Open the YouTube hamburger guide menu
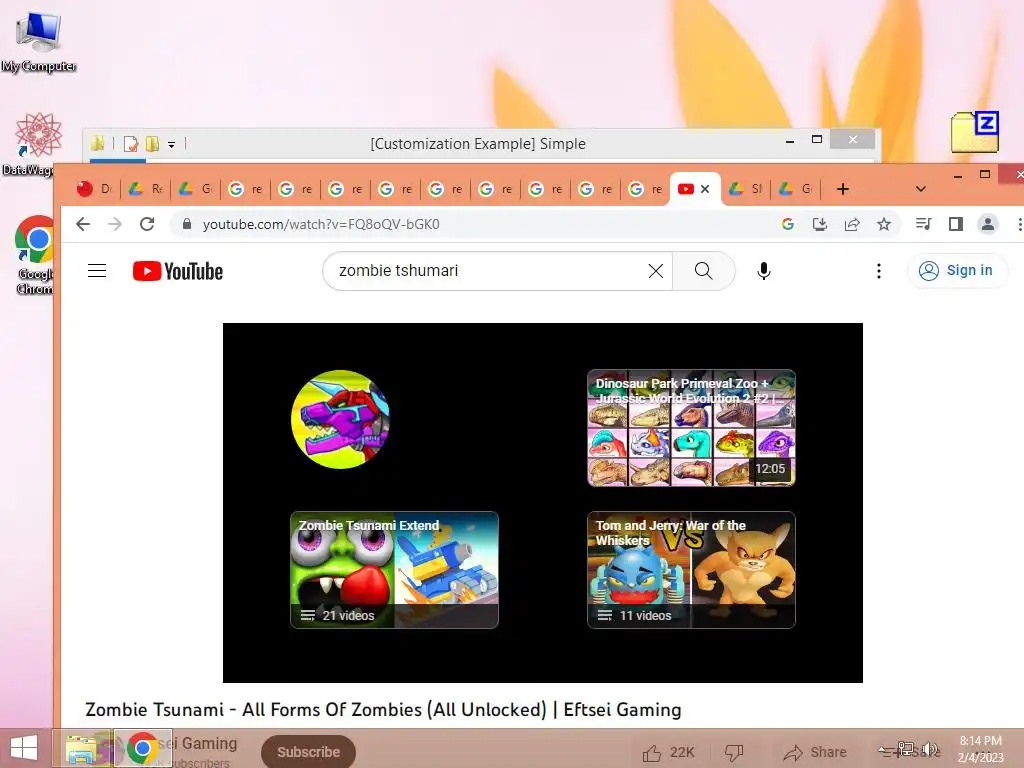Image resolution: width=1024 pixels, height=768 pixels. click(97, 270)
